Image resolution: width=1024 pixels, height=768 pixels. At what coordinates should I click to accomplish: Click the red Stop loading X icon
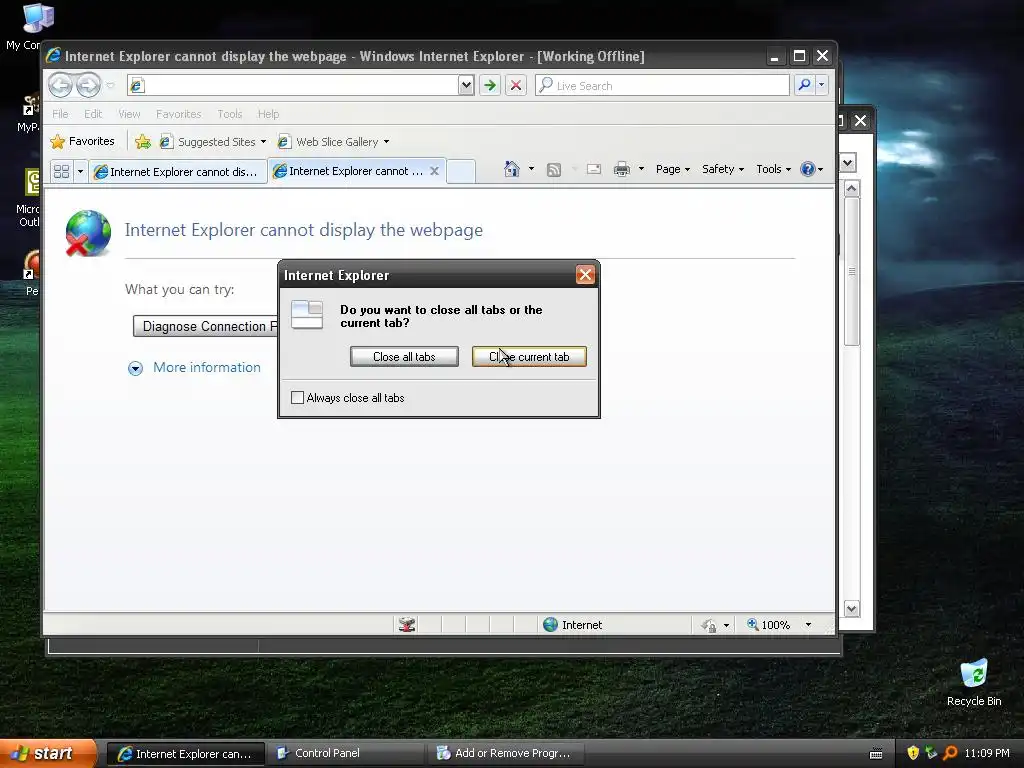click(516, 85)
